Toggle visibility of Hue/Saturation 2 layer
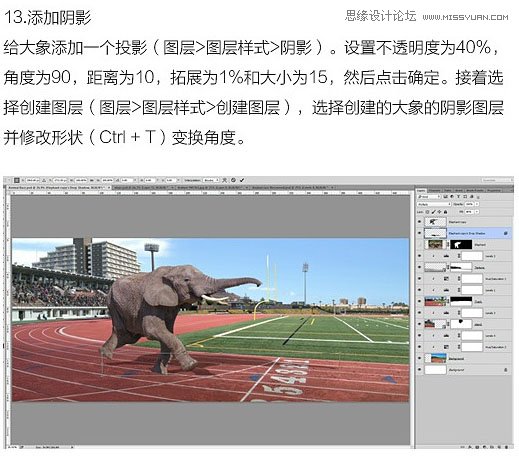This screenshot has width=519, height=458. click(419, 347)
